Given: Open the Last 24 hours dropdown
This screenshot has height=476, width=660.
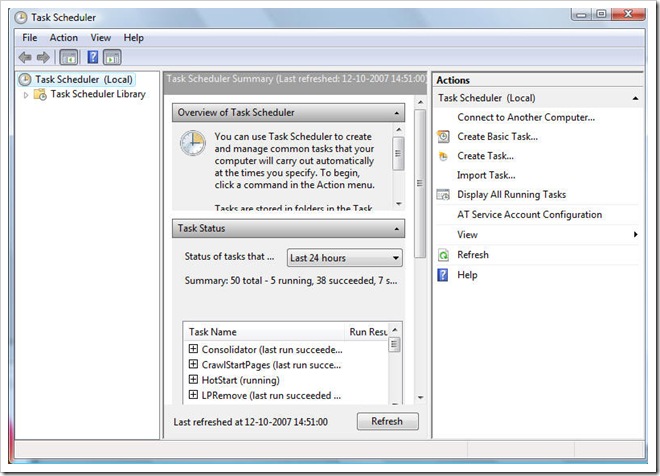Looking at the screenshot, I should click(x=344, y=258).
